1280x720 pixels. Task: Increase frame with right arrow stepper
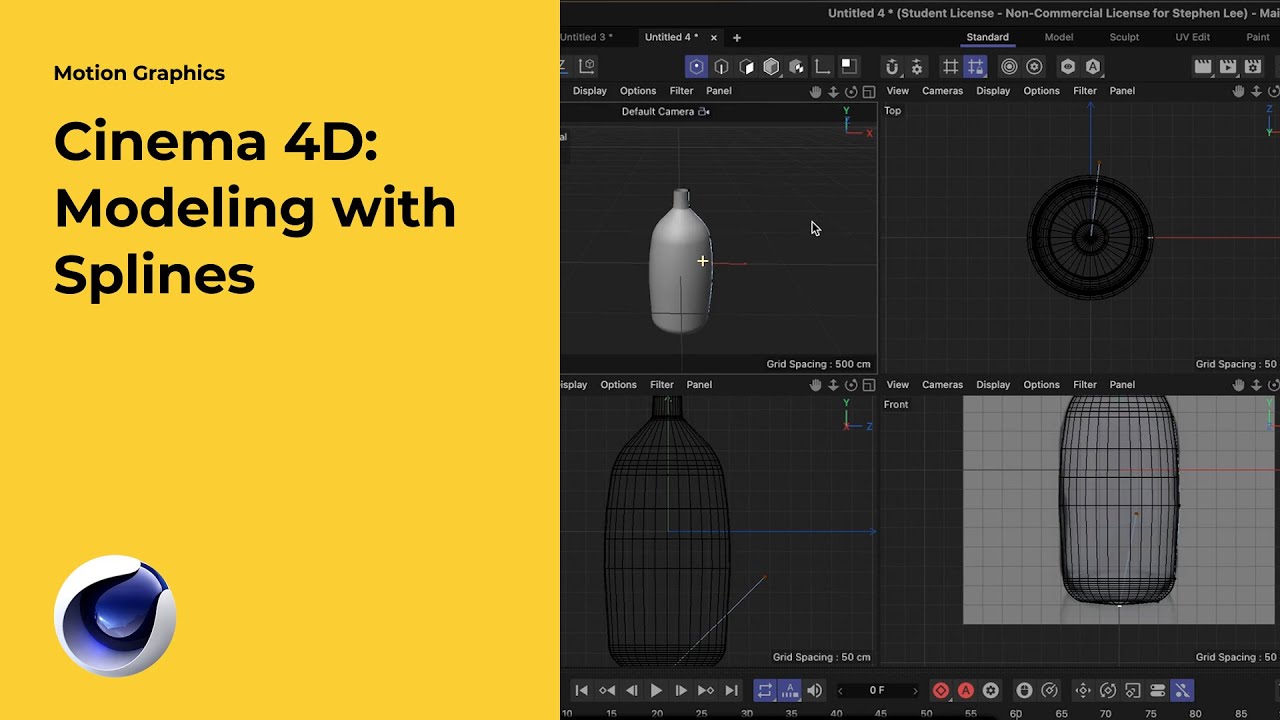(915, 691)
